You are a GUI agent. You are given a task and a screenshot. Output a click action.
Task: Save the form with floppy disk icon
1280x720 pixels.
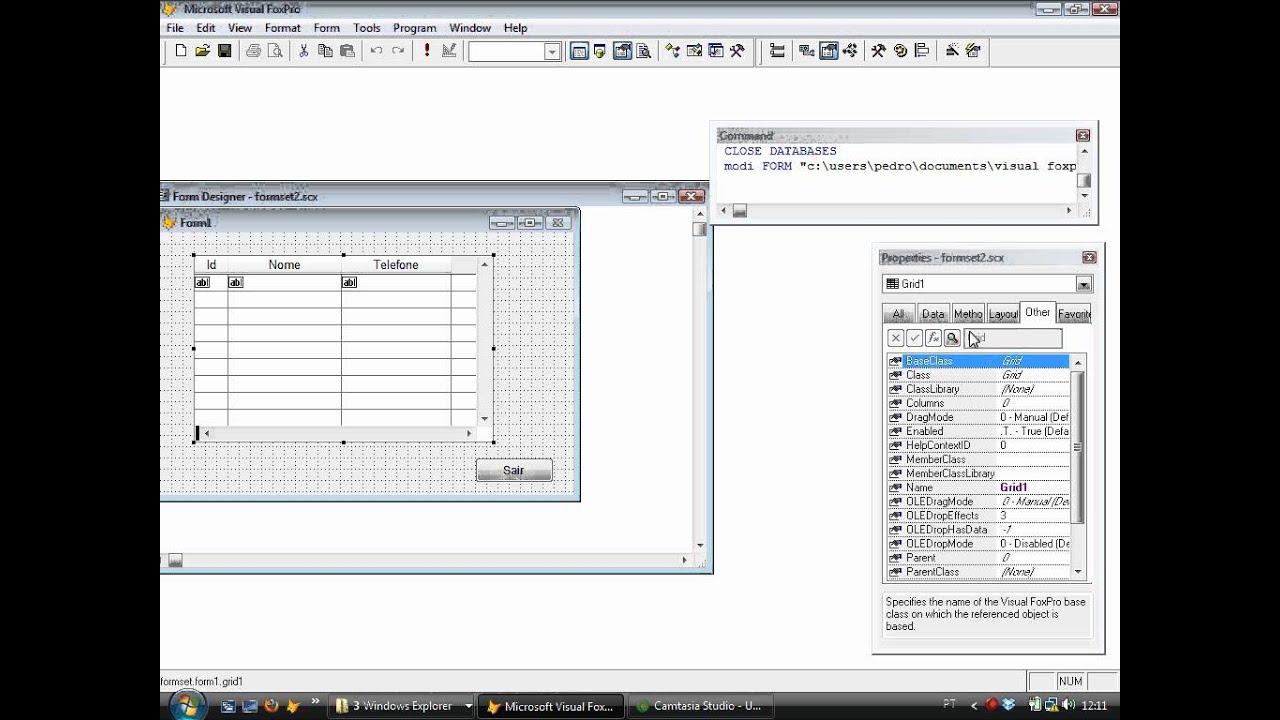coord(225,51)
